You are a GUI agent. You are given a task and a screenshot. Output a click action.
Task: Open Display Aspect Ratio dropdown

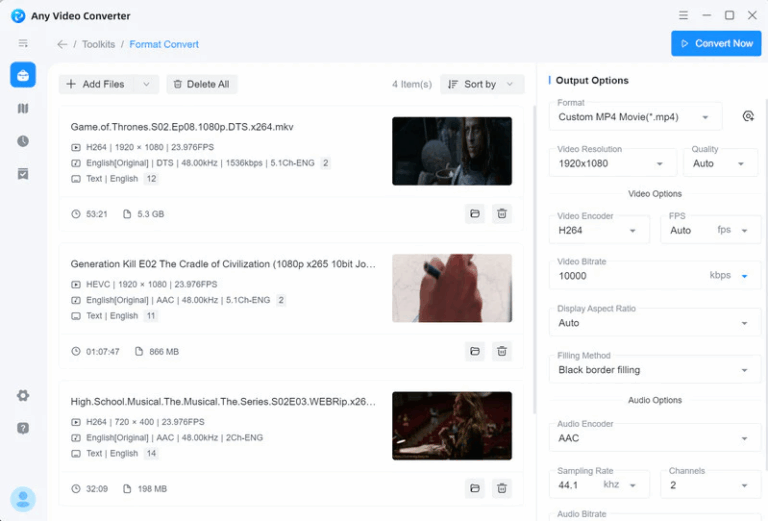click(x=655, y=323)
